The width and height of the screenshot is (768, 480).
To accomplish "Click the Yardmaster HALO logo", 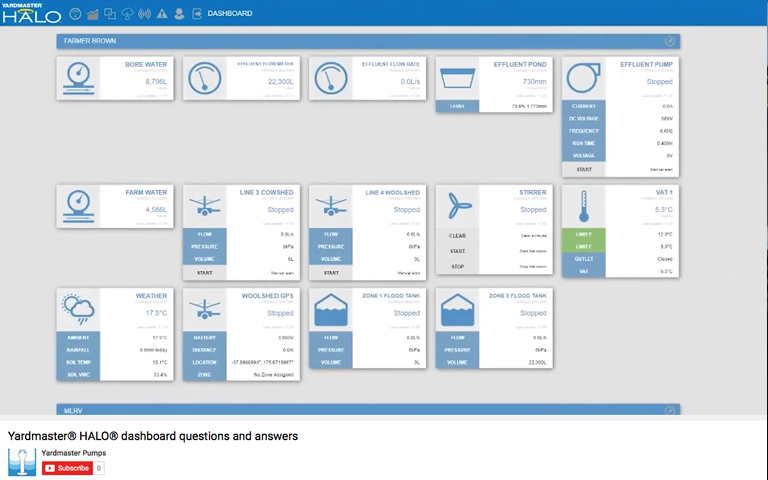I will click(x=31, y=13).
